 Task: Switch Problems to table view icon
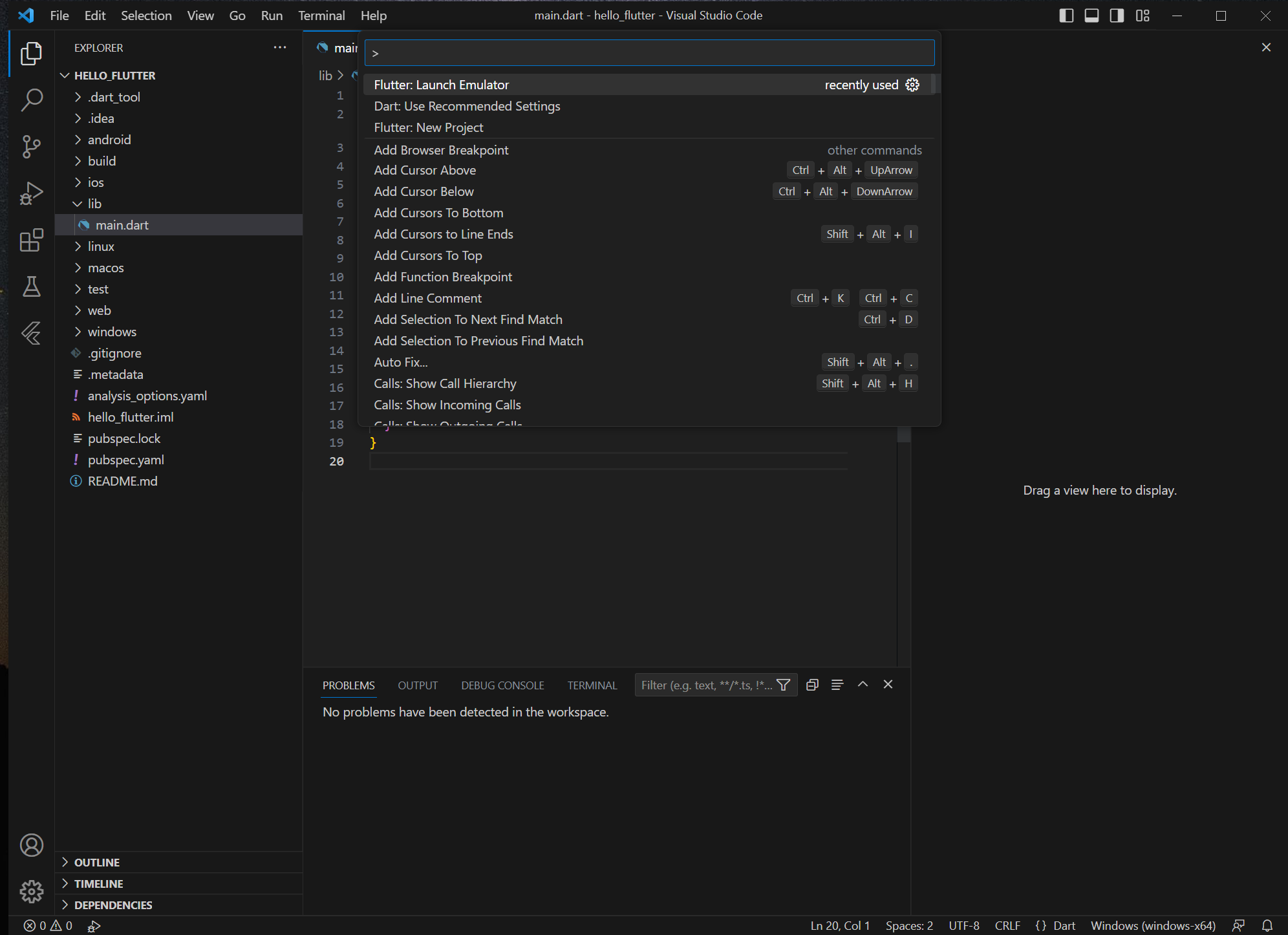837,685
